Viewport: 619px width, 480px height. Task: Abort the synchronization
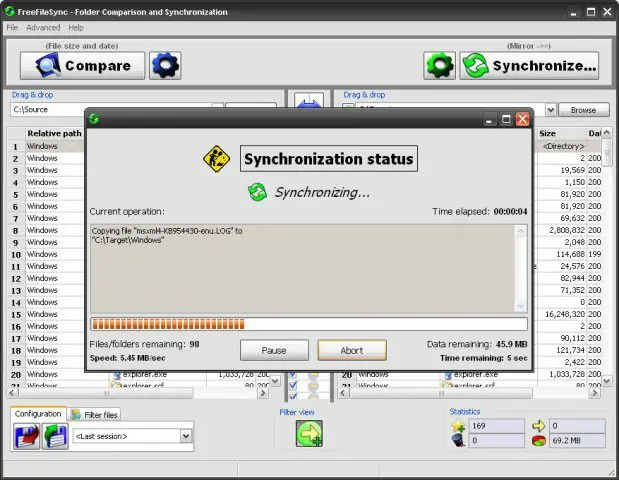coord(352,350)
